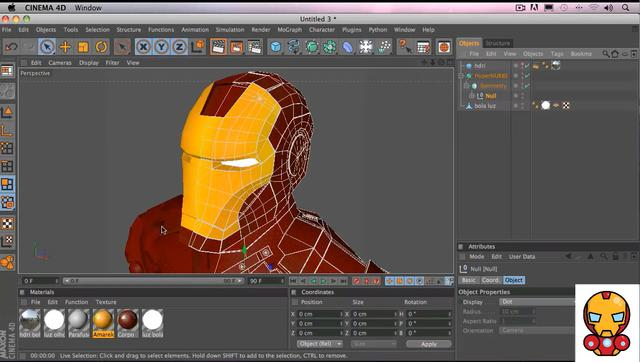Click the Position X input field
This screenshot has height=362, width=640.
[x=319, y=314]
